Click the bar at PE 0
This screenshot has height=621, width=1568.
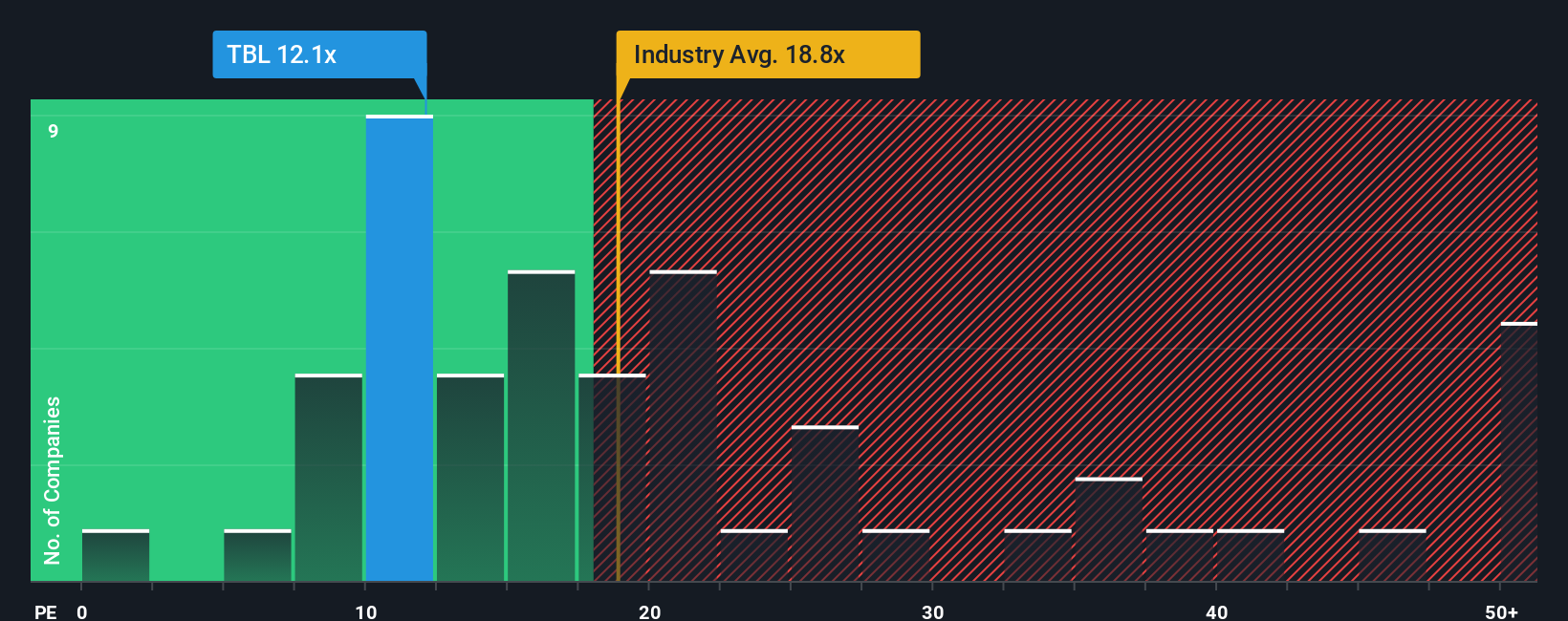(x=116, y=555)
